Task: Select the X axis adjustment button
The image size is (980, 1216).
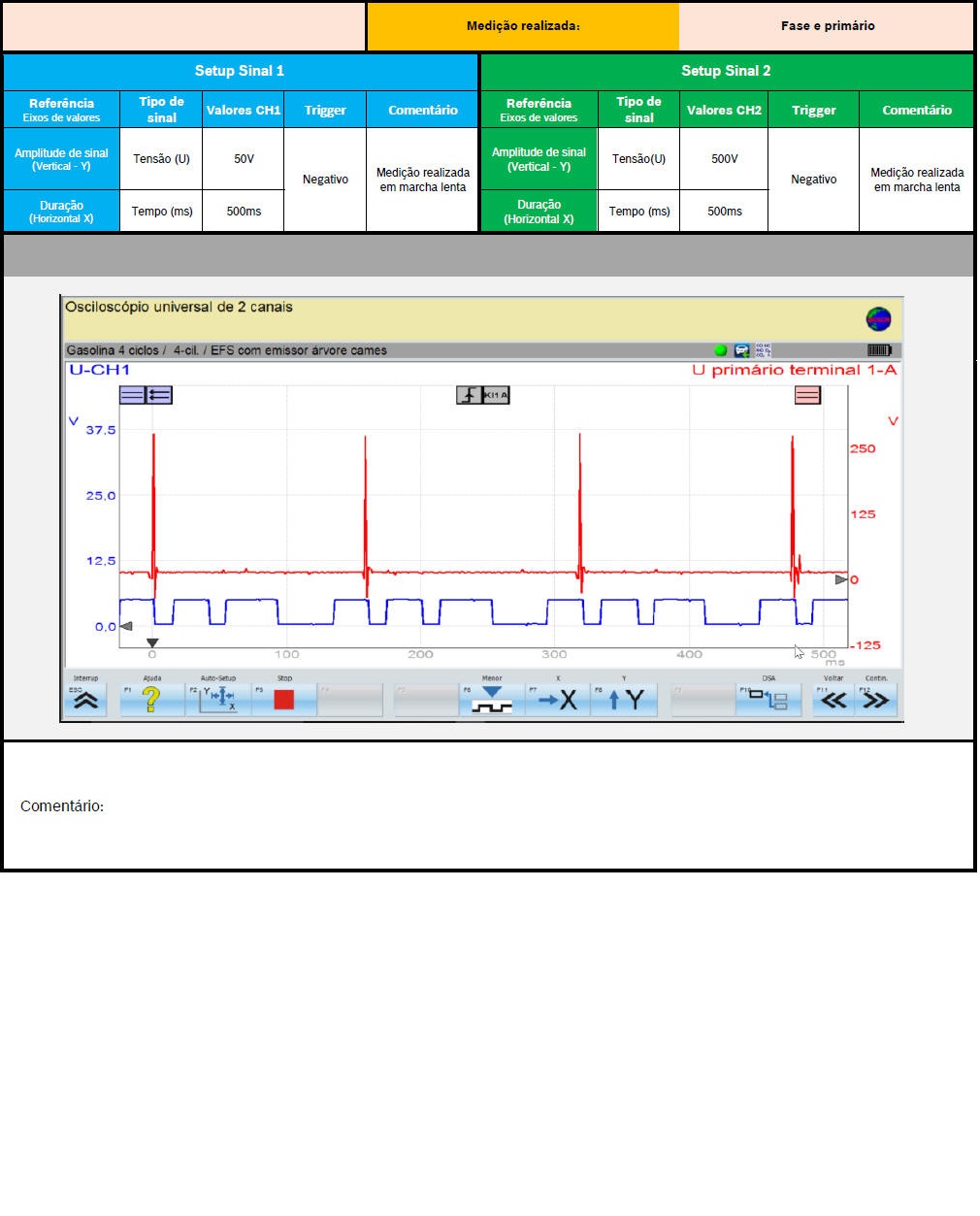Action: pos(558,700)
